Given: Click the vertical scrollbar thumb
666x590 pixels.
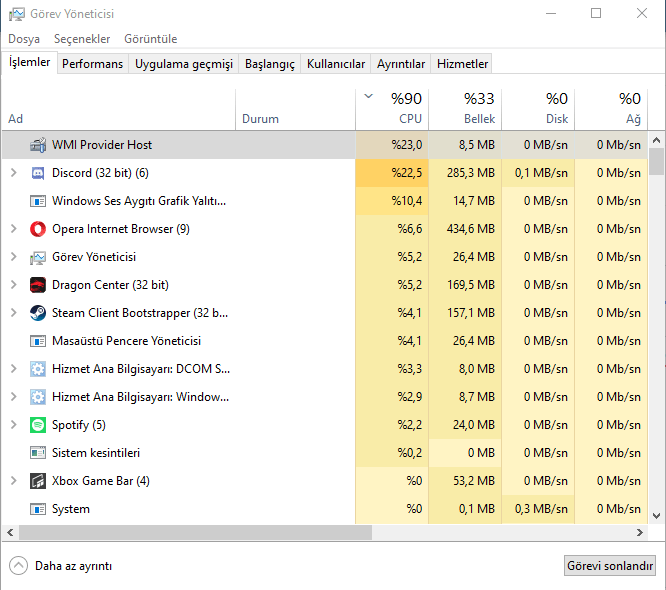Looking at the screenshot, I should point(656,161).
